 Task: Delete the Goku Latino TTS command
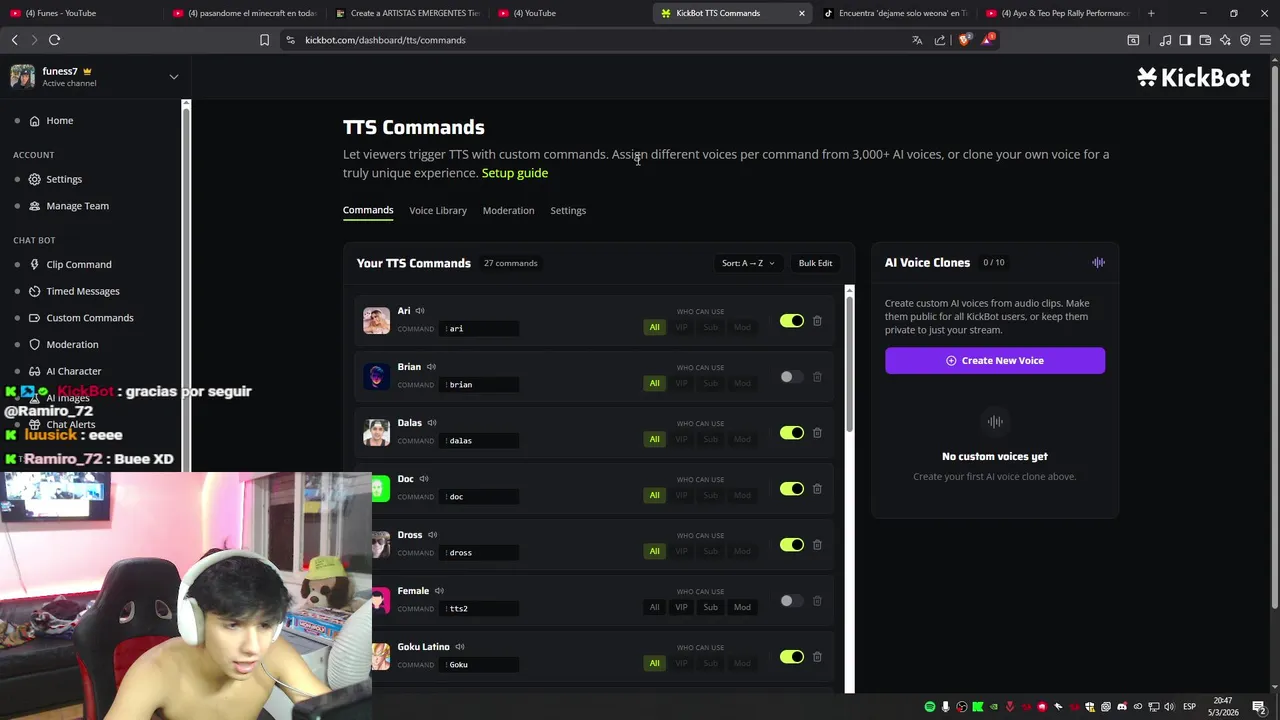coord(817,657)
